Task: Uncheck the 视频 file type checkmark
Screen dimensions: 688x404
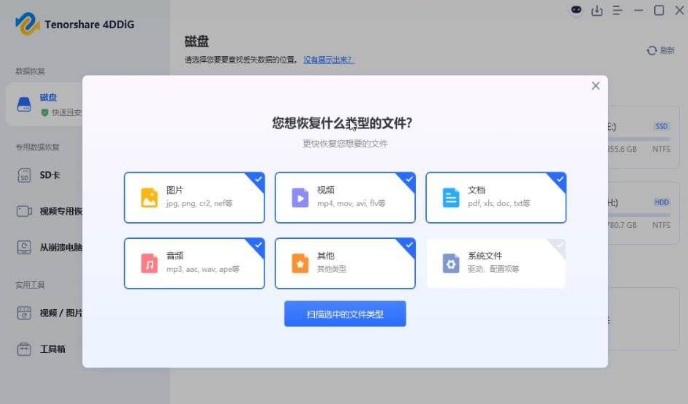Action: coord(409,179)
